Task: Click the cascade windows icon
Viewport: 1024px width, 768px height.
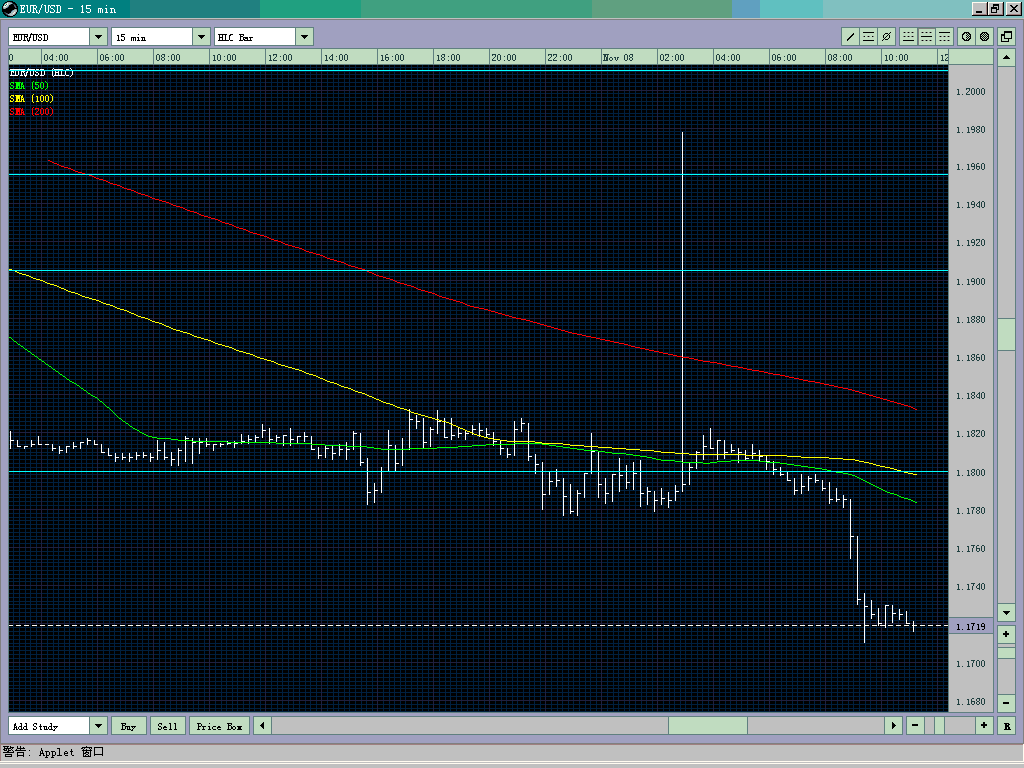Action: click(1006, 36)
